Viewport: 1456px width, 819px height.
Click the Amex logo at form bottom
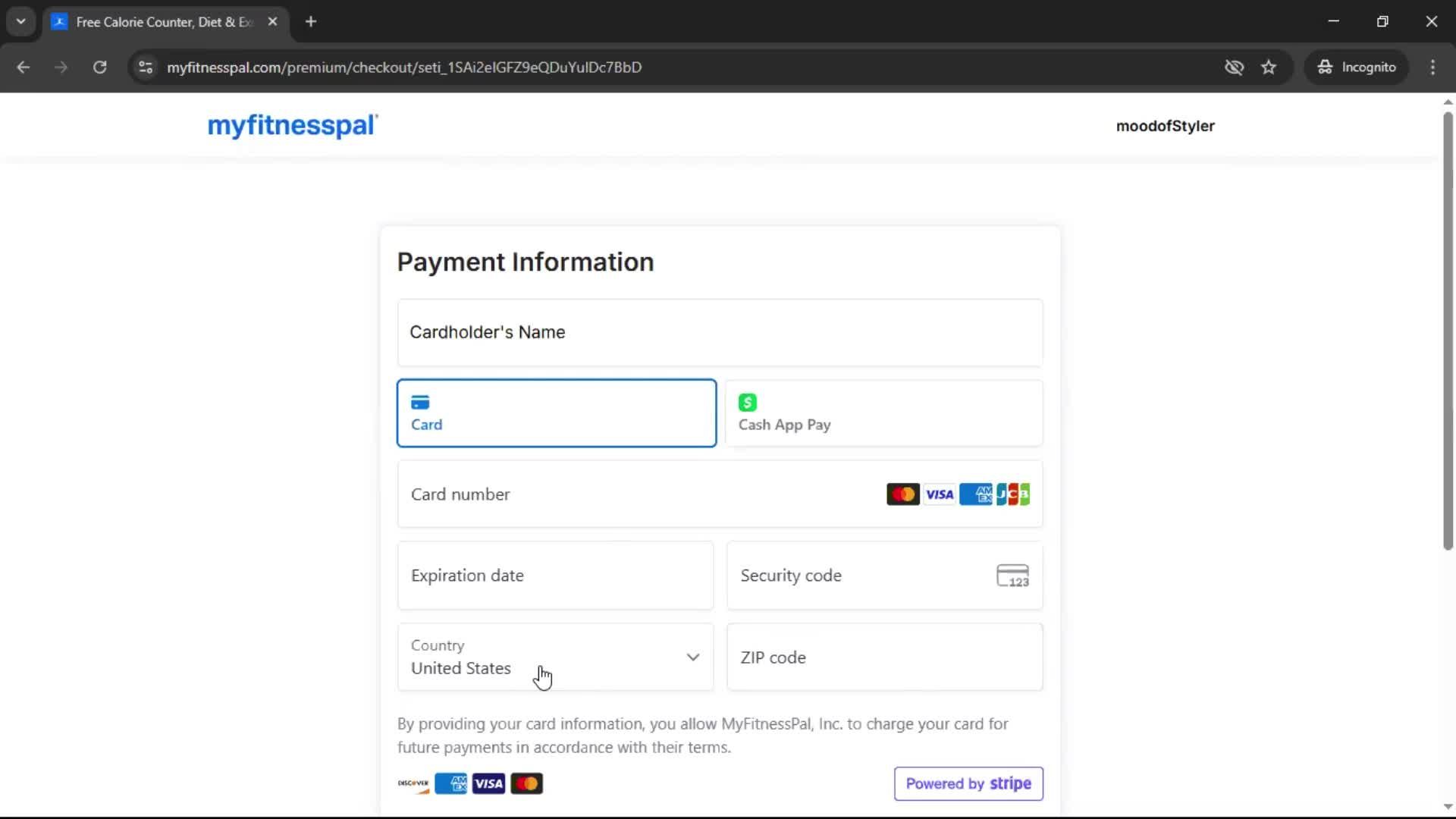(451, 783)
